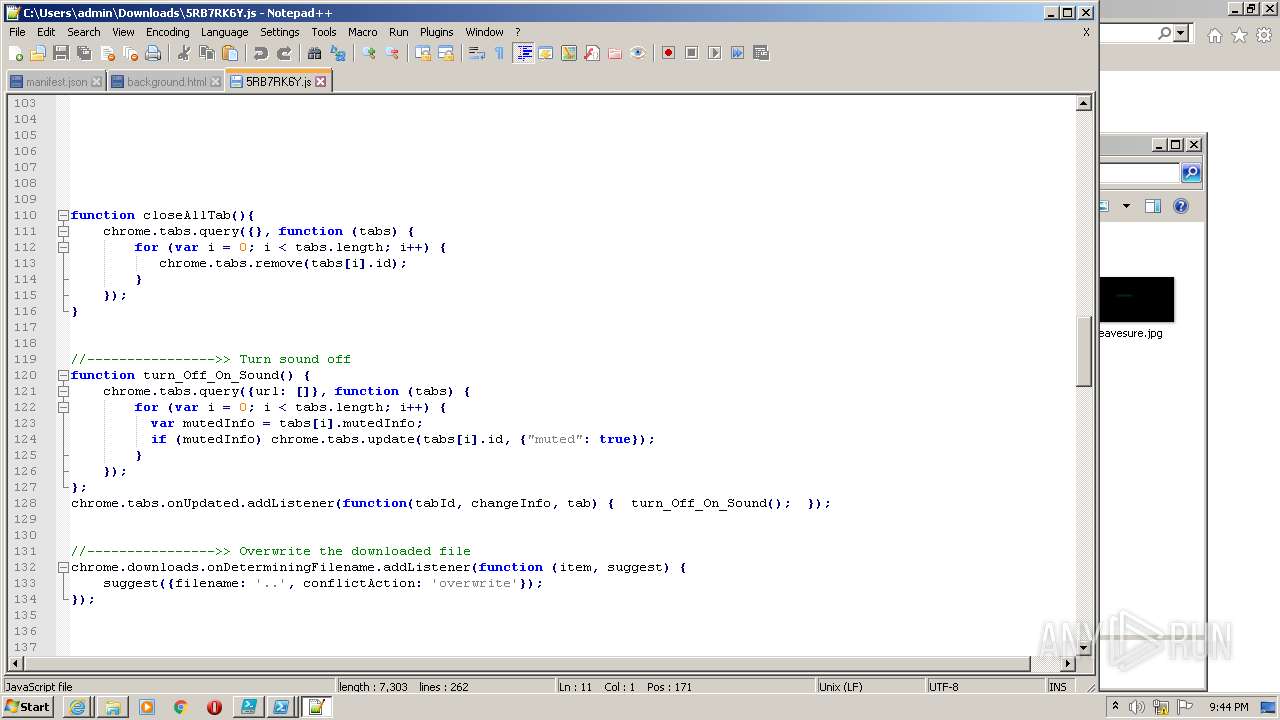The height and width of the screenshot is (720, 1280).
Task: Click the Copy toolbar icon
Action: tap(207, 53)
